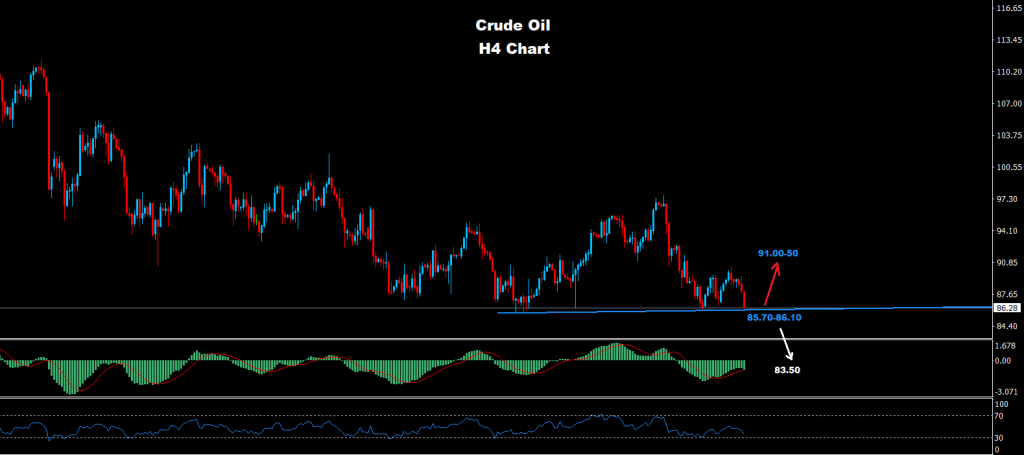Click the current price tag 86.28
This screenshot has width=1024, height=455.
coord(1006,307)
